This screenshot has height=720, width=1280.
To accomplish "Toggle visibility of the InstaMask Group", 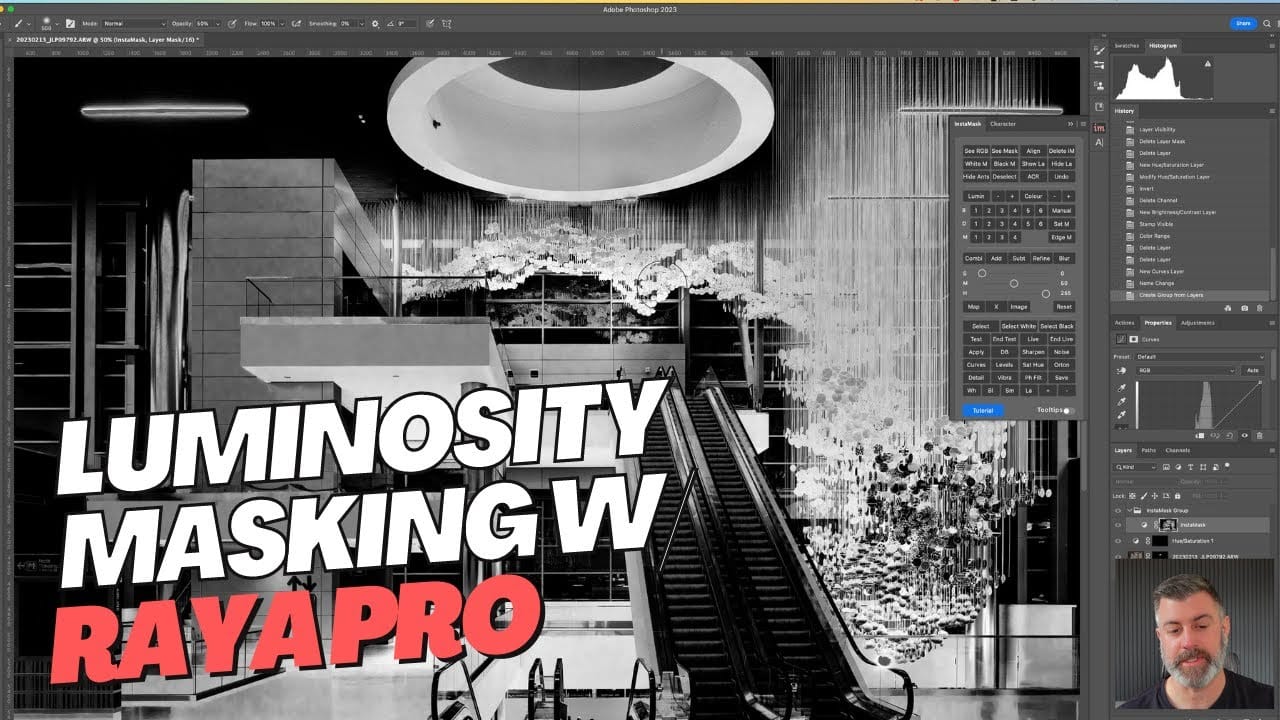I will 1119,510.
